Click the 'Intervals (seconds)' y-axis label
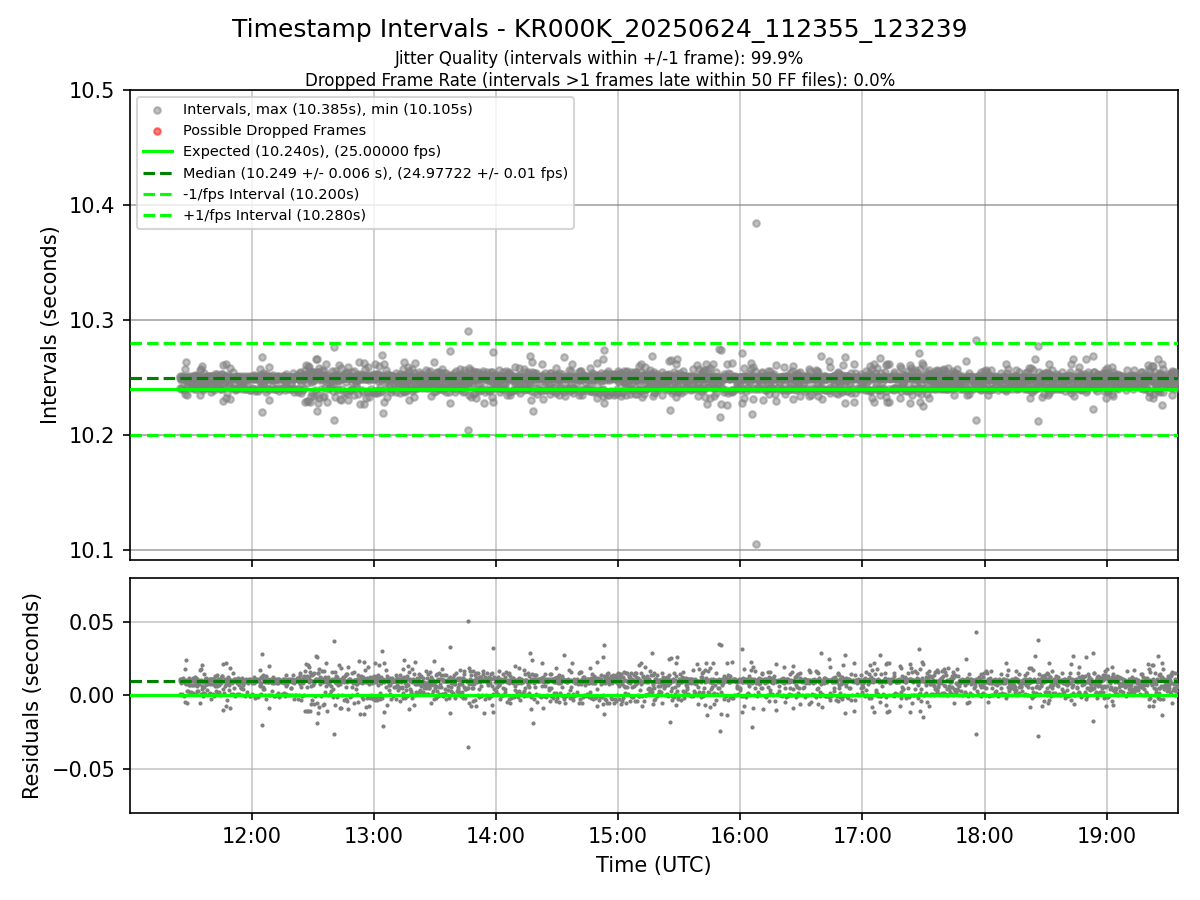The width and height of the screenshot is (1200, 900). tap(50, 325)
